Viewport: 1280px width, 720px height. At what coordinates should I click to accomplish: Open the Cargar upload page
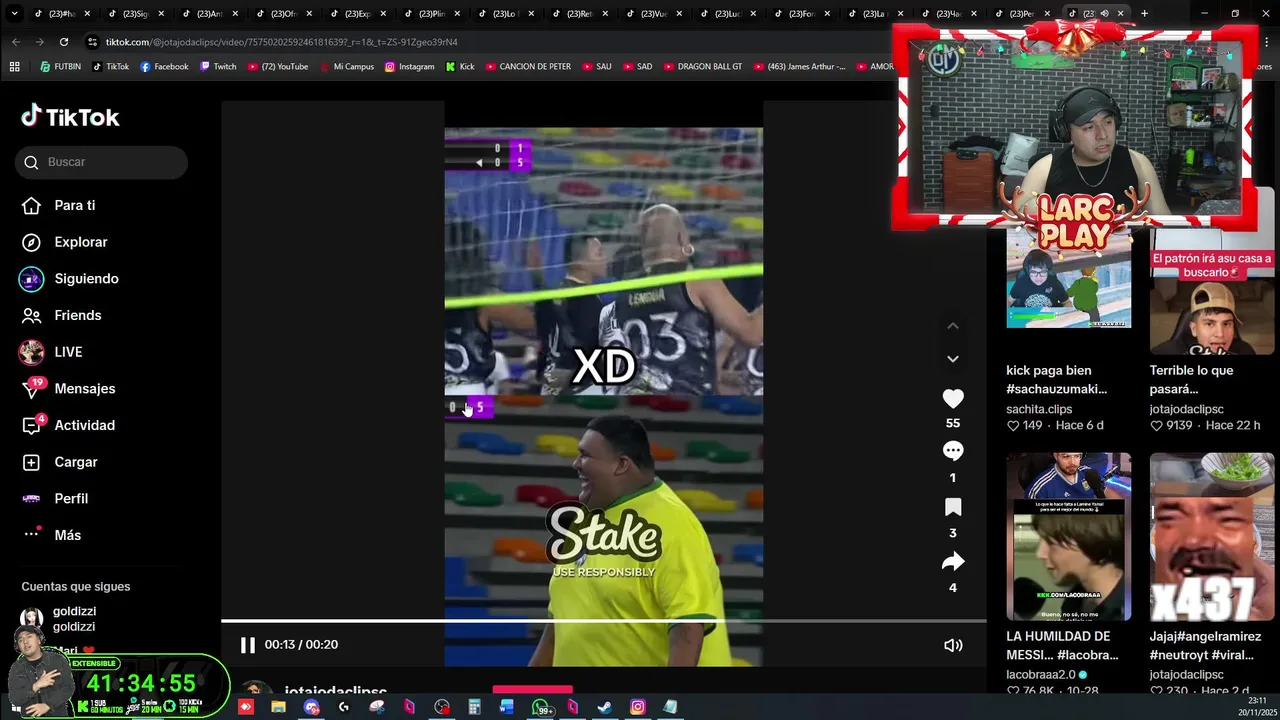click(x=61, y=462)
